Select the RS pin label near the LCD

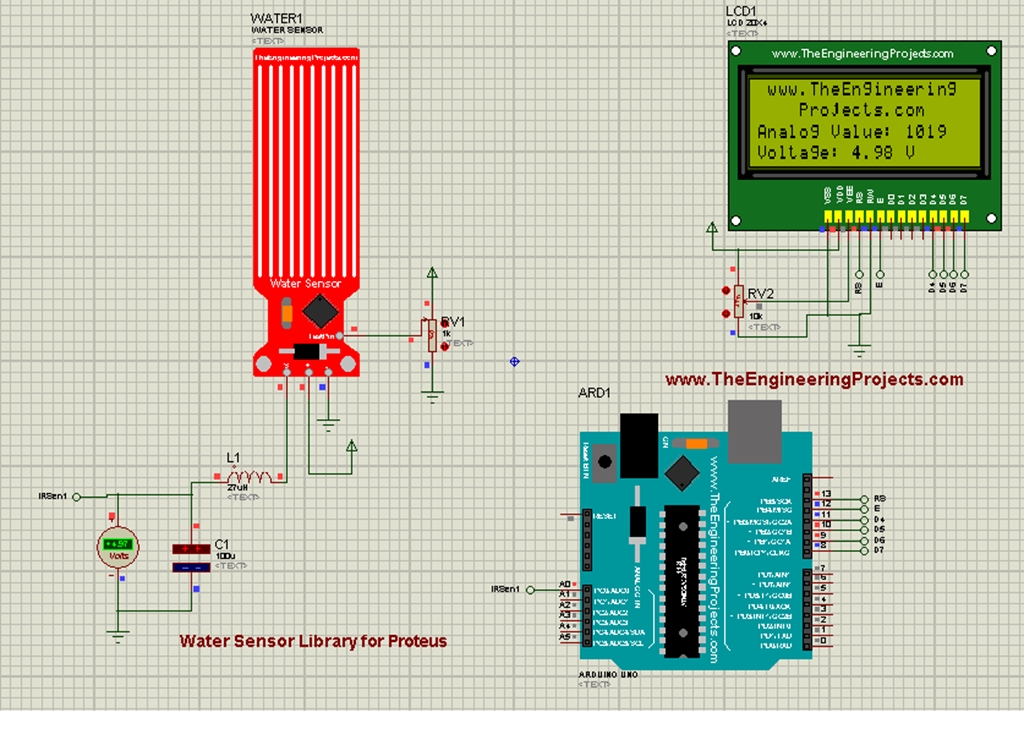pyautogui.click(x=858, y=290)
